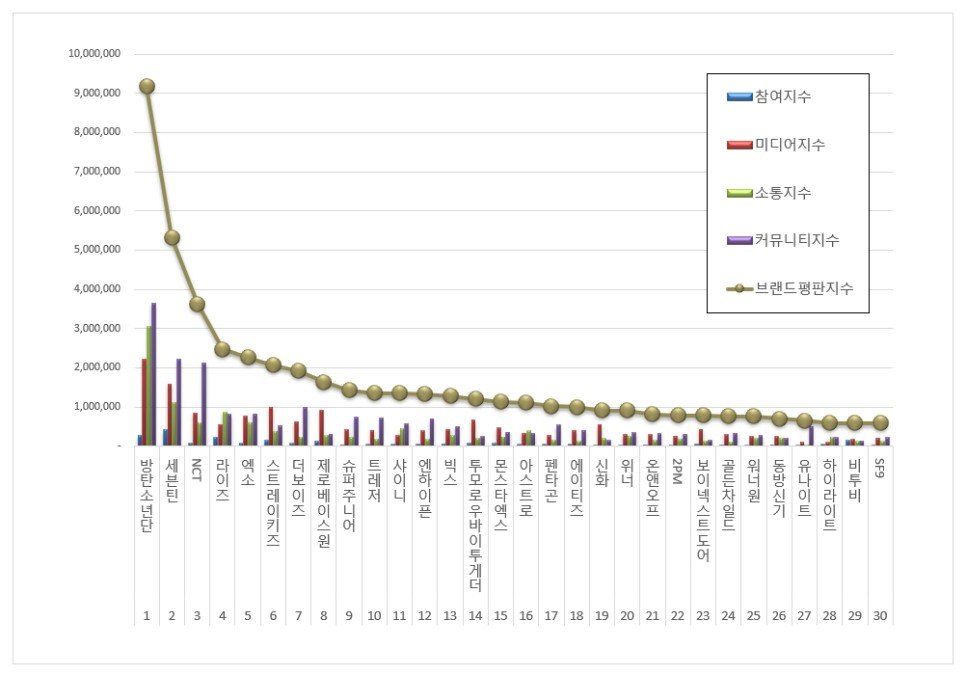Click the 브랜드평판지수 line legend marker
This screenshot has width=966, height=675.
tap(739, 288)
